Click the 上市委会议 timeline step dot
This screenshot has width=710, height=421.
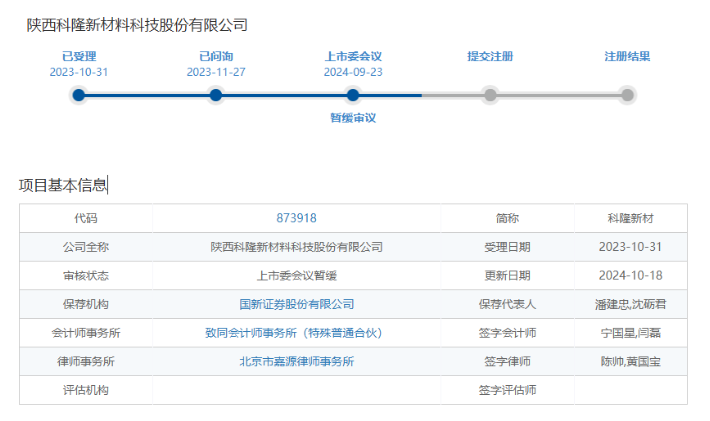coord(353,95)
